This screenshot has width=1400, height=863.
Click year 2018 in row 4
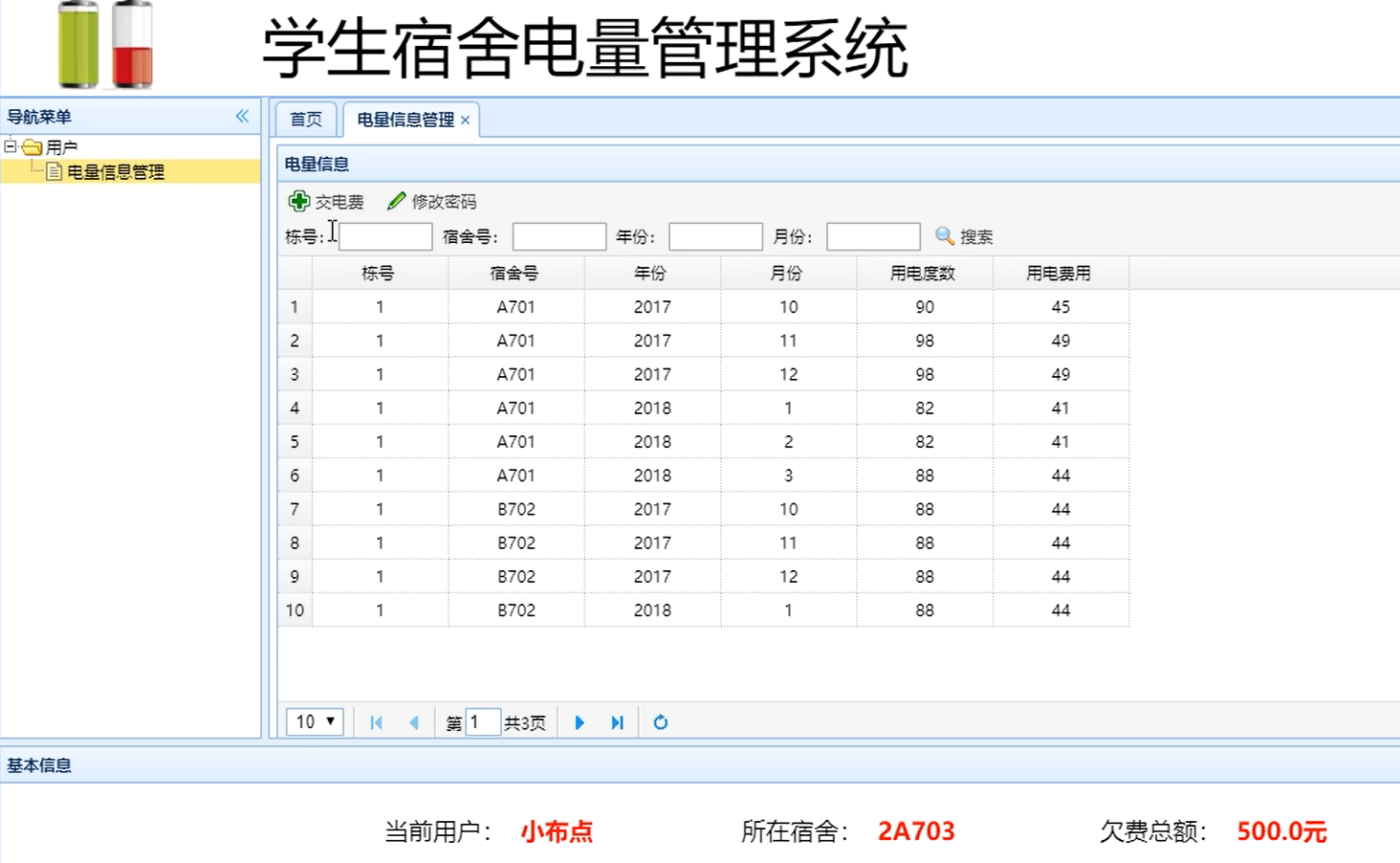(x=652, y=408)
